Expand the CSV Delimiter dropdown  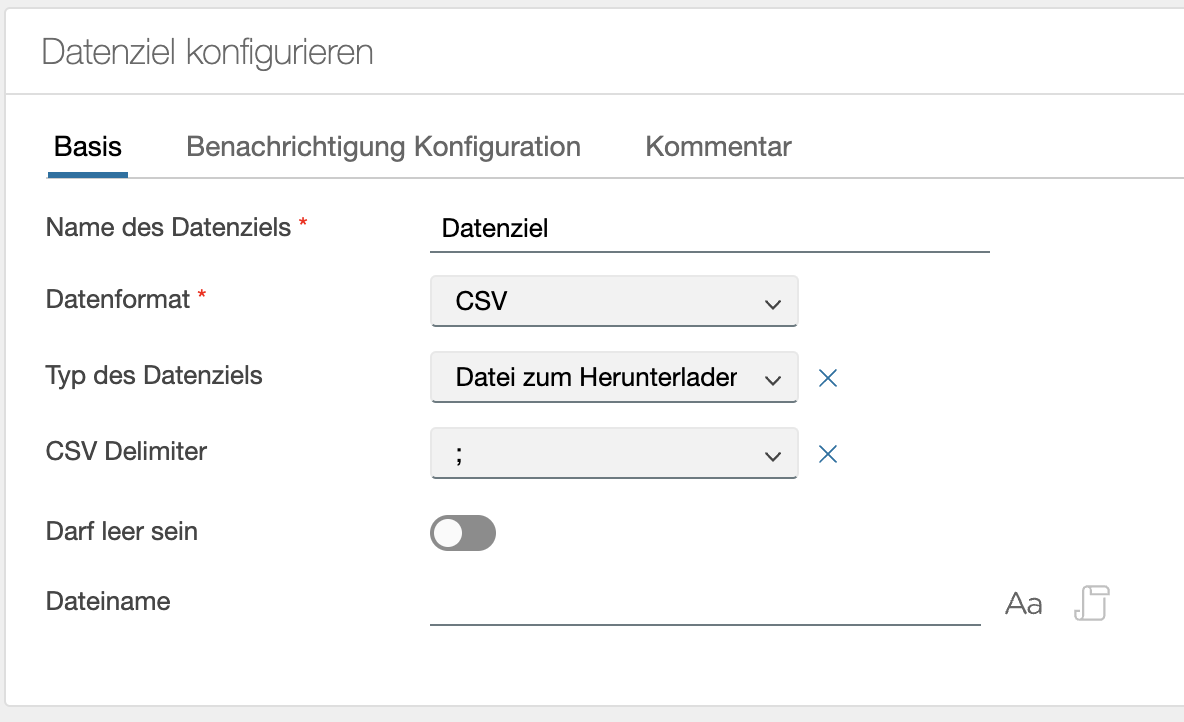(x=614, y=454)
